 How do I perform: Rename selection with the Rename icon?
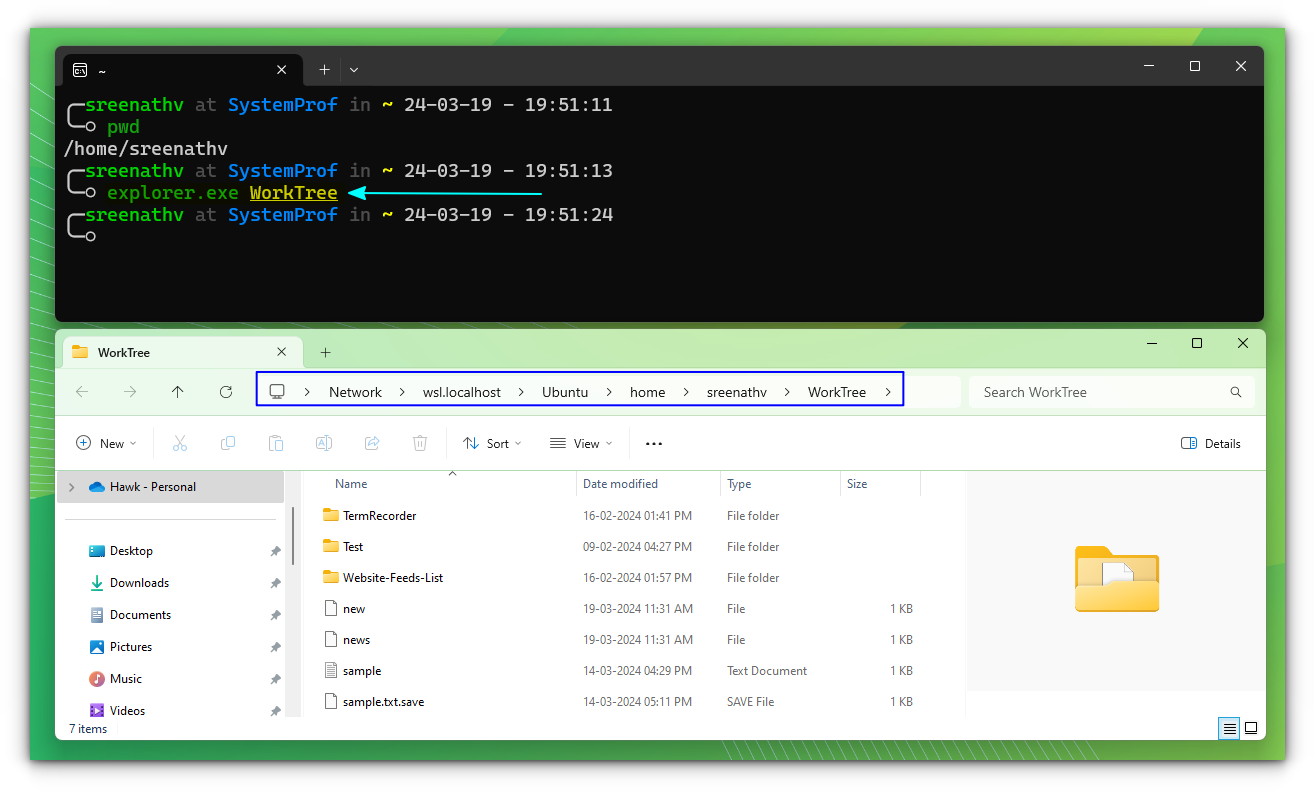pos(324,443)
